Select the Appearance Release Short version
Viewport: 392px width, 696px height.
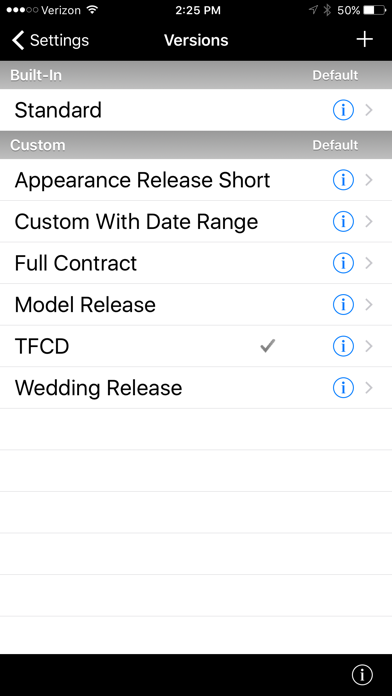196,180
